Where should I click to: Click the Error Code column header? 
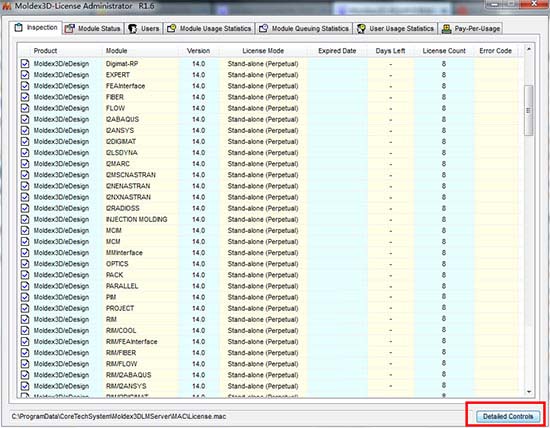coord(496,51)
